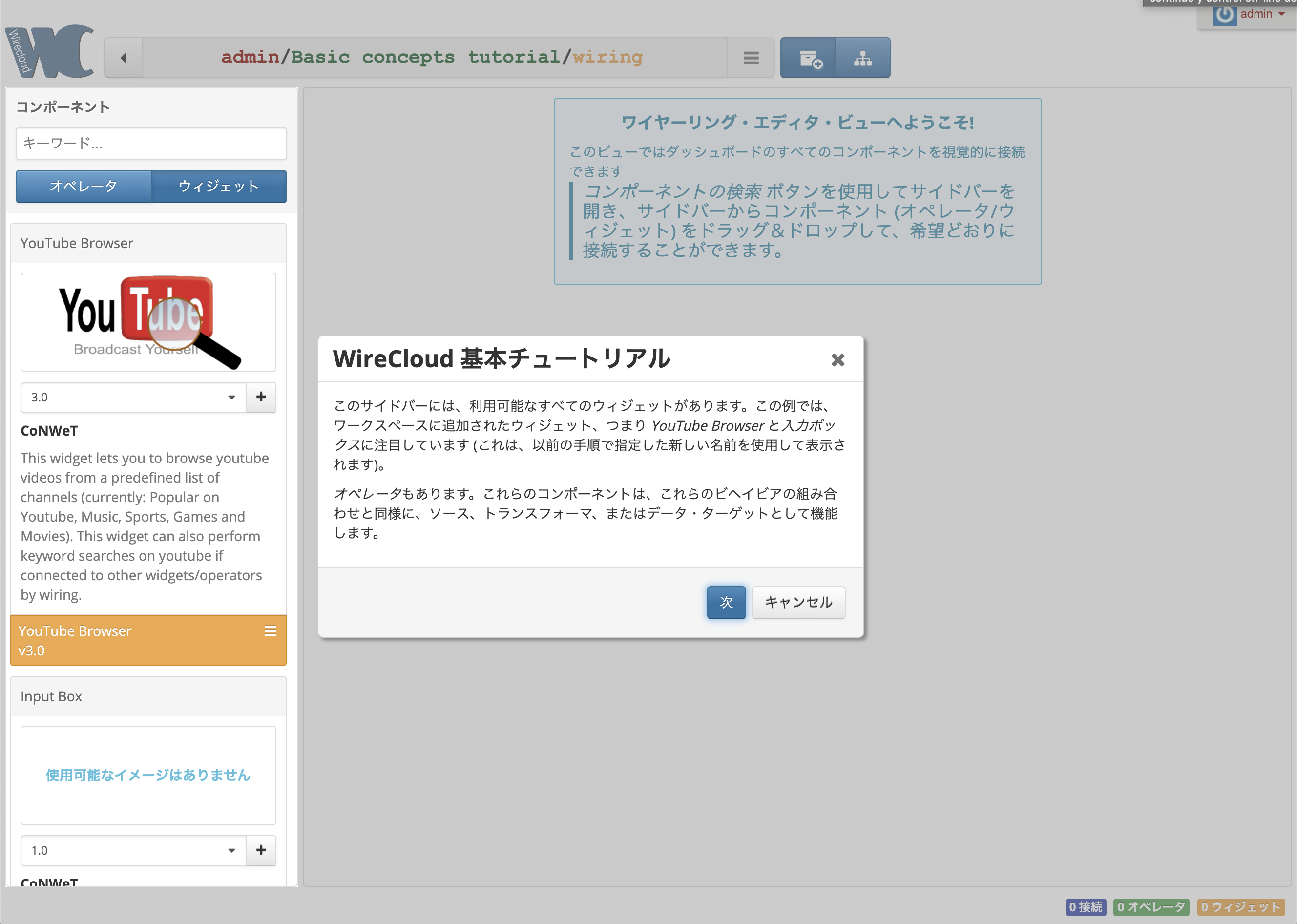Image resolution: width=1297 pixels, height=924 pixels.
Task: Add the YouTube Browser 3.0 plus button
Action: click(261, 397)
